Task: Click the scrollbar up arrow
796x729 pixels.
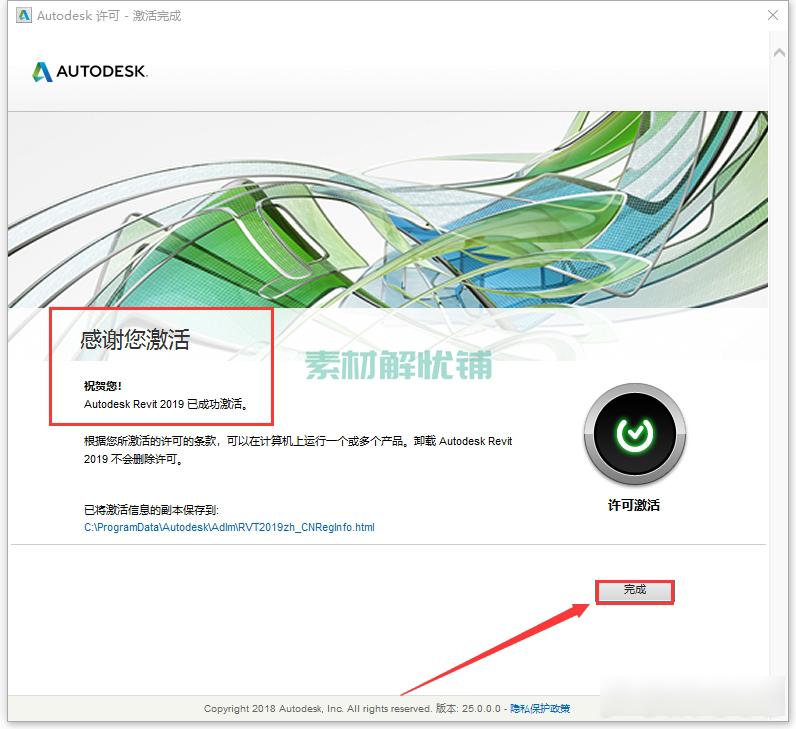Action: tap(779, 52)
